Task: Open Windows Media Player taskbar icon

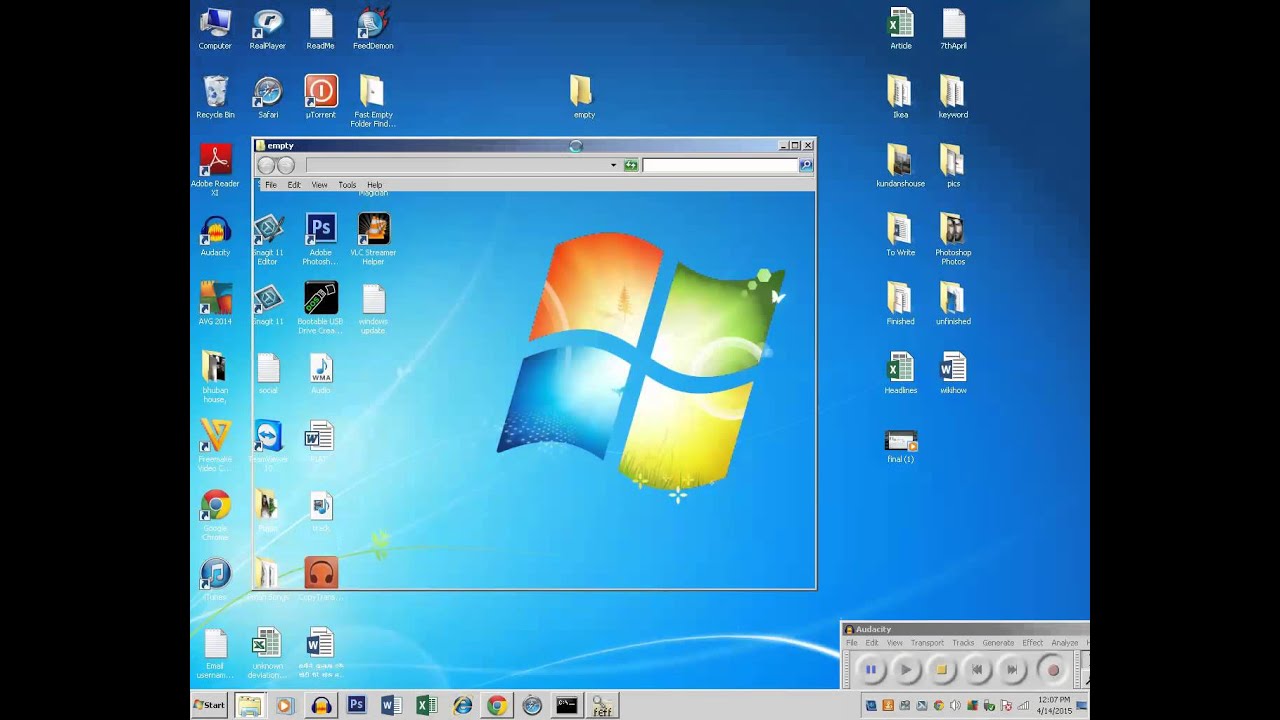Action: tap(284, 705)
